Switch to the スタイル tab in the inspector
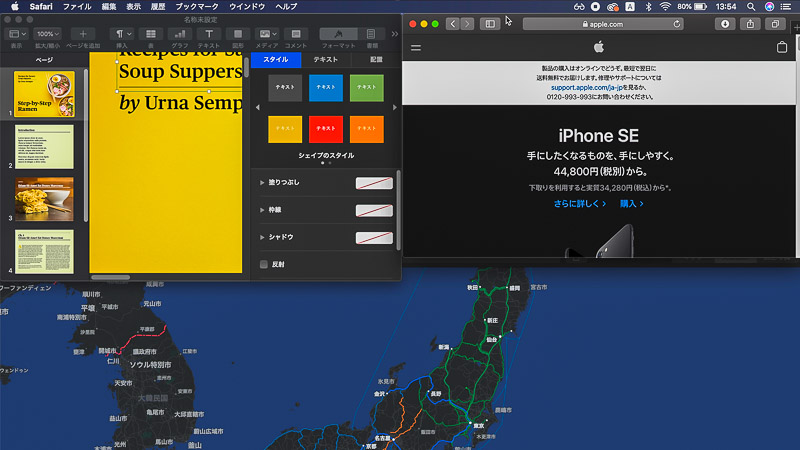This screenshot has height=450, width=800. click(x=276, y=60)
